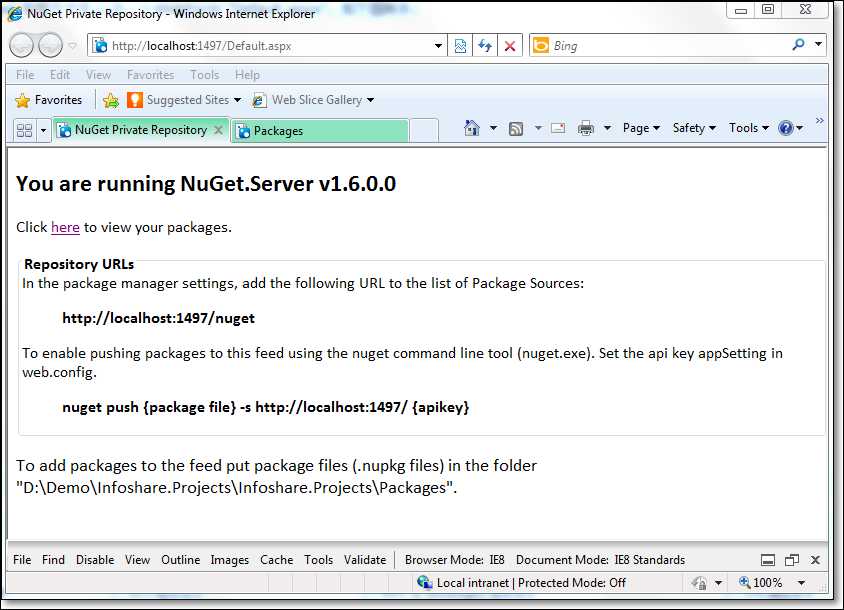844x610 pixels.
Task: Open the Help menu
Action: [x=247, y=75]
